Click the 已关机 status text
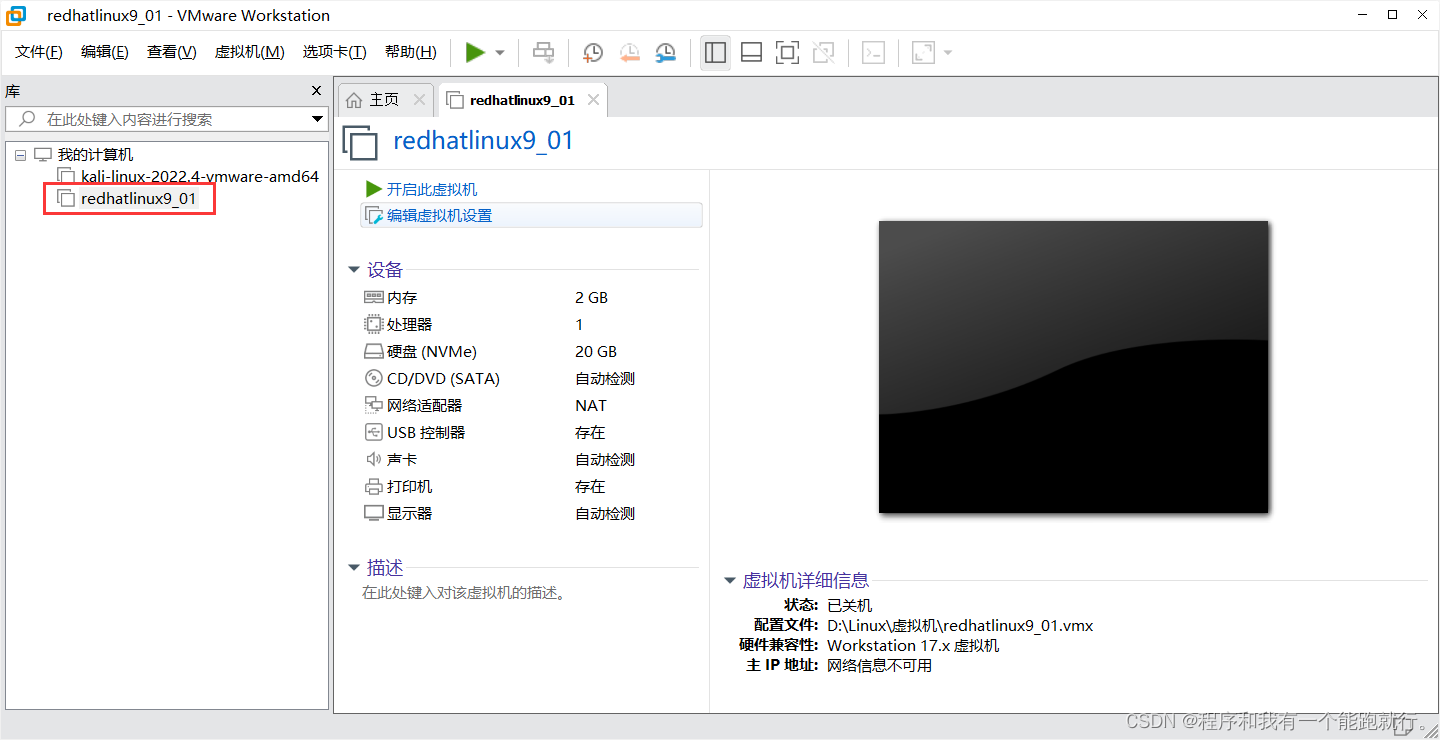Screen dimensions: 1440x740 point(849,606)
